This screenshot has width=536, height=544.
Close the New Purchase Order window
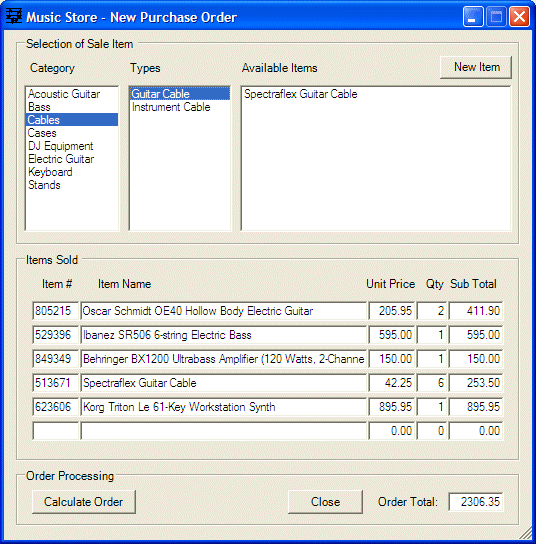point(519,17)
